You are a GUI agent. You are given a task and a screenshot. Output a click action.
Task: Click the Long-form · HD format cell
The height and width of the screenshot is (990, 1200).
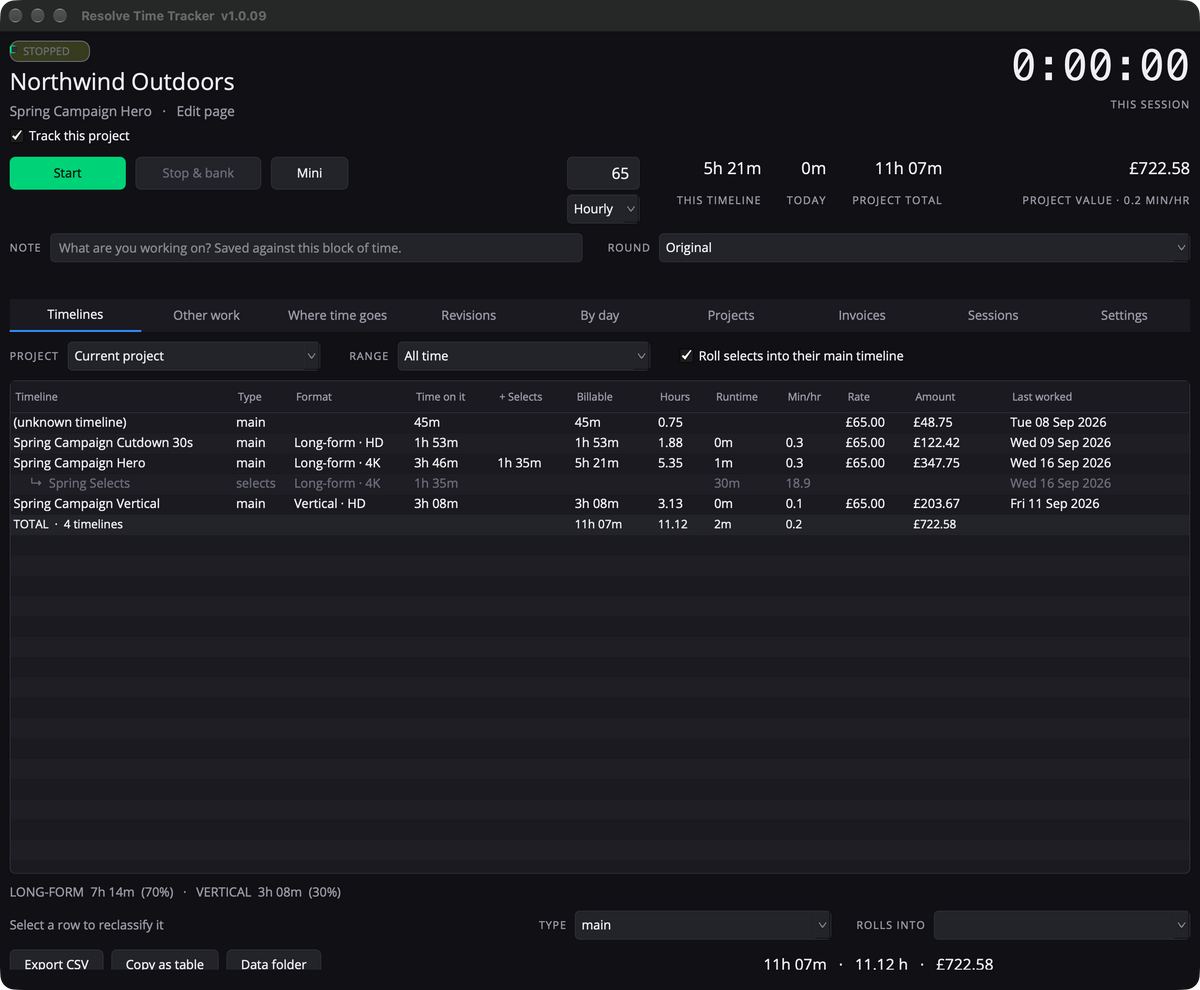coord(339,442)
